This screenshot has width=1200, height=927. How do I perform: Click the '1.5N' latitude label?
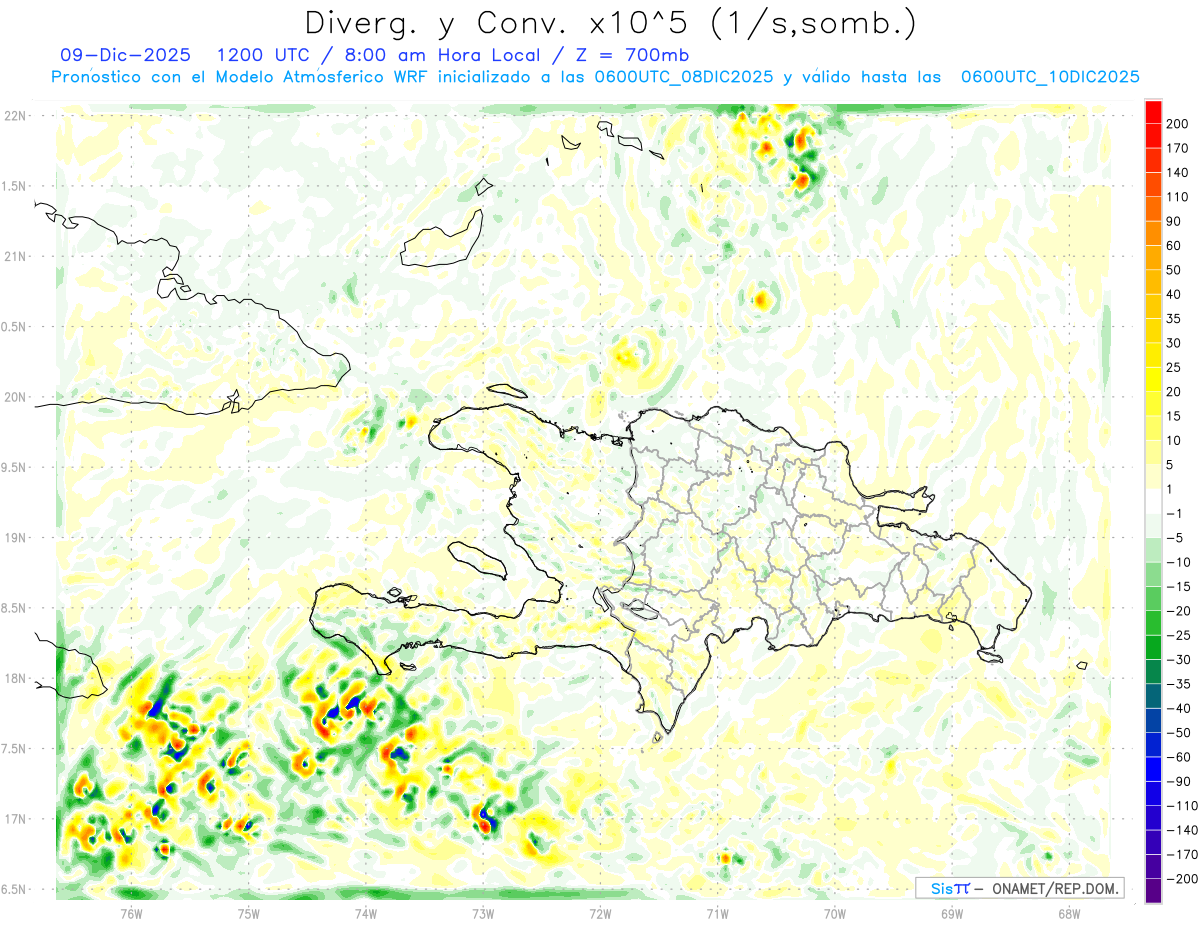[15, 186]
